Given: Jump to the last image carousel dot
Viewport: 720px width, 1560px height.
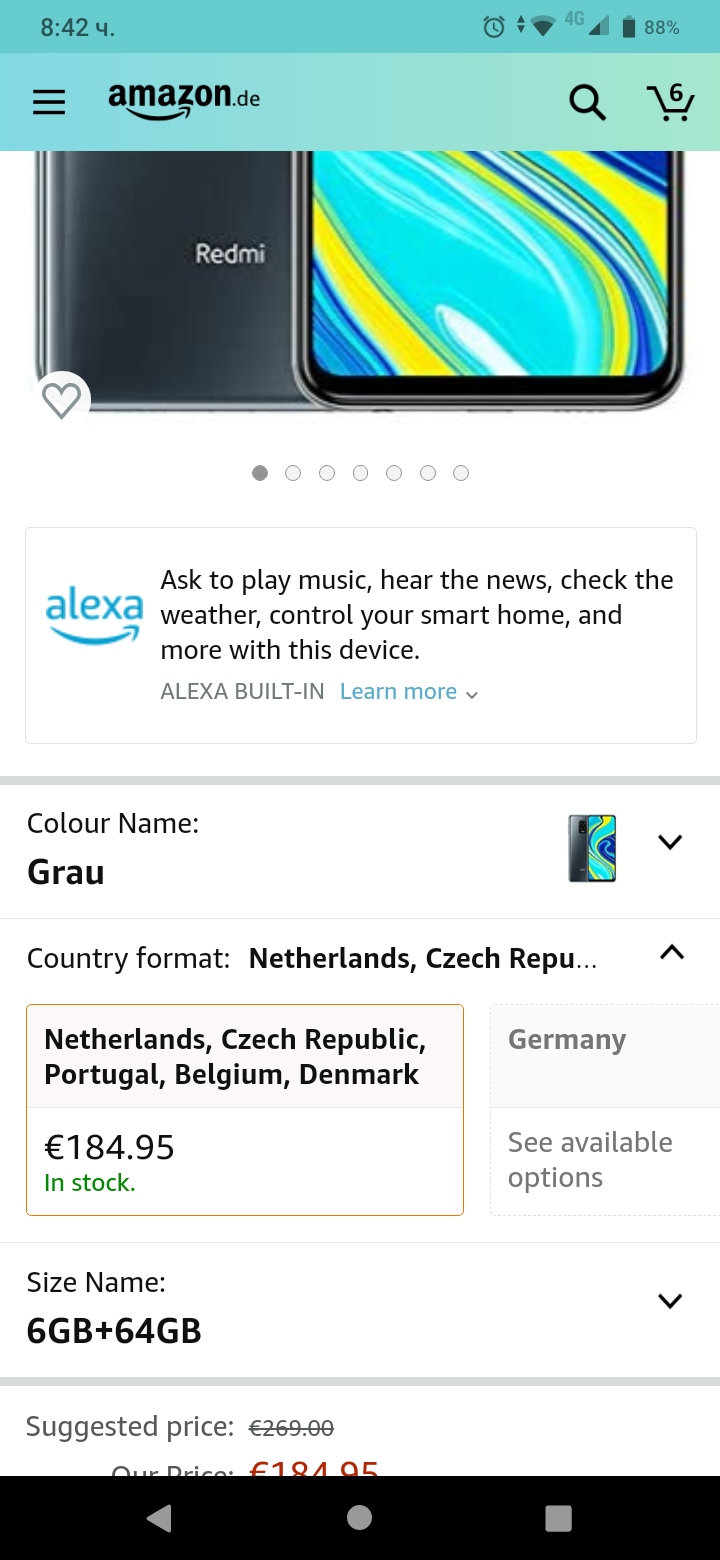Looking at the screenshot, I should (x=461, y=473).
